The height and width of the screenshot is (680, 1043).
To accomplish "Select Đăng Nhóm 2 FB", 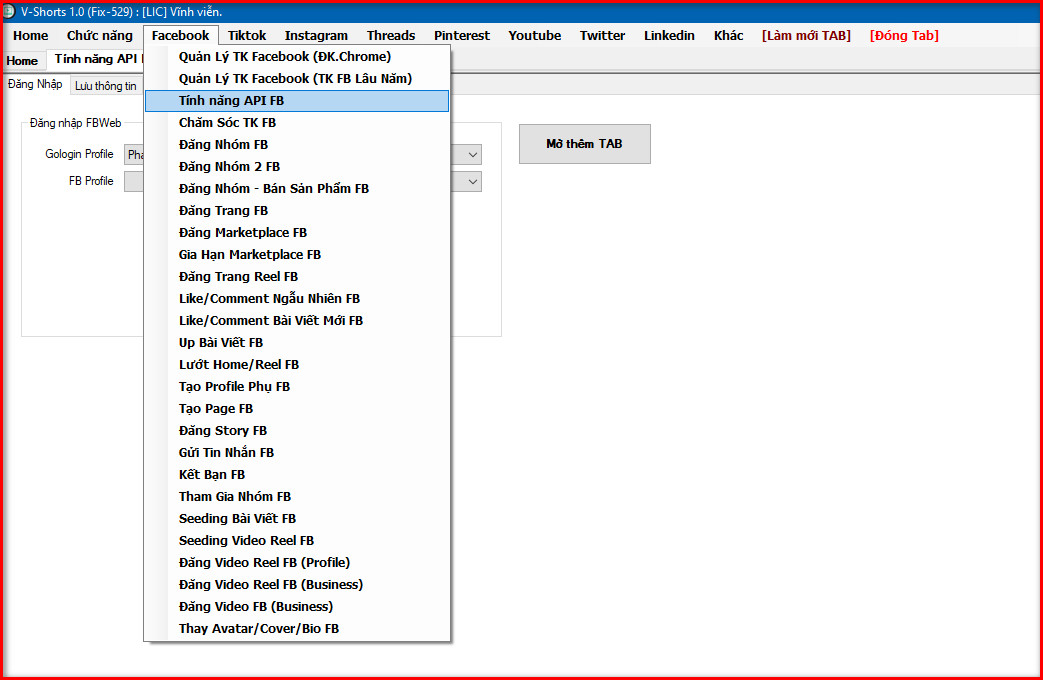I will point(297,166).
